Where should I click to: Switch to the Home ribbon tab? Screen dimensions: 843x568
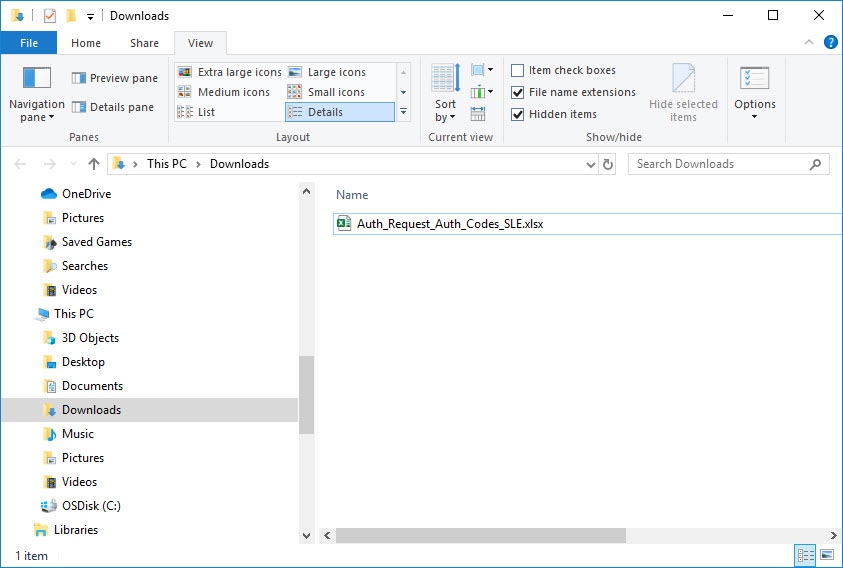point(86,43)
